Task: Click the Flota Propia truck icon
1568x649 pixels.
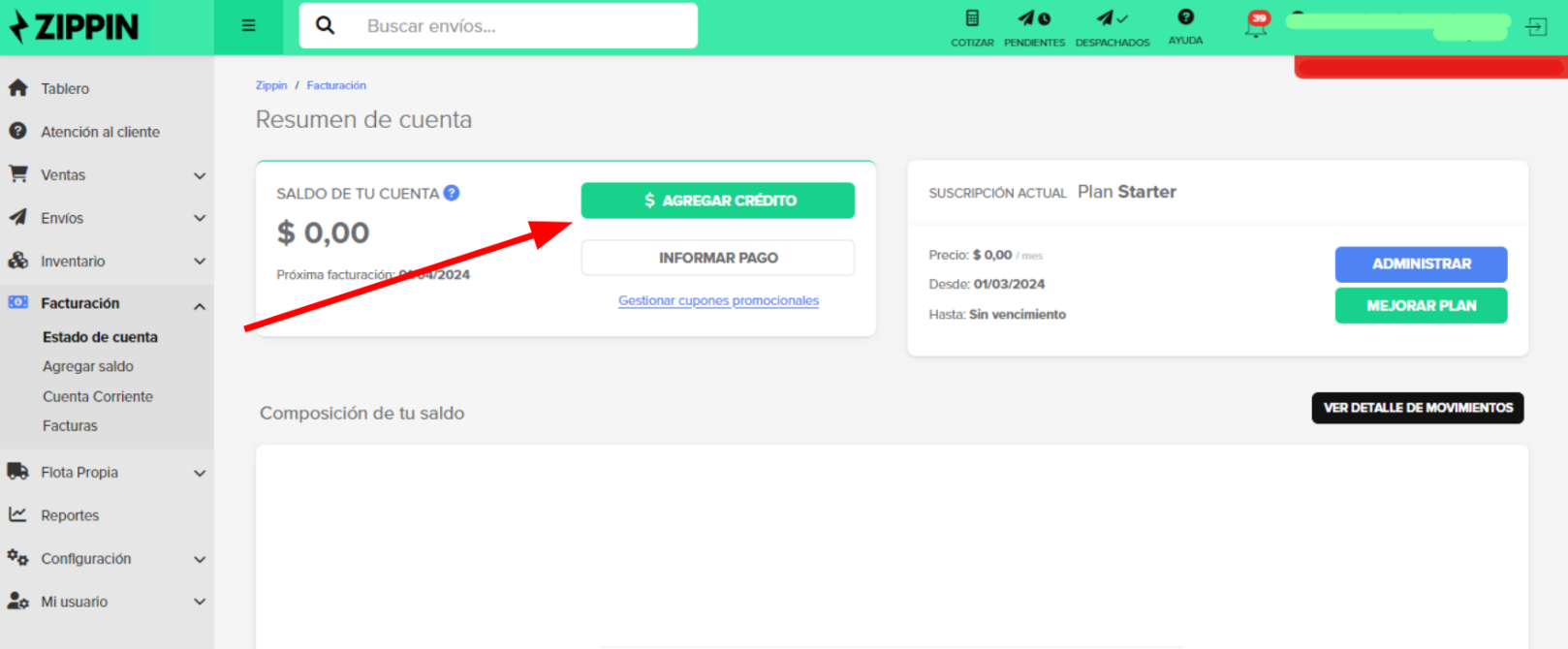Action: point(17,472)
